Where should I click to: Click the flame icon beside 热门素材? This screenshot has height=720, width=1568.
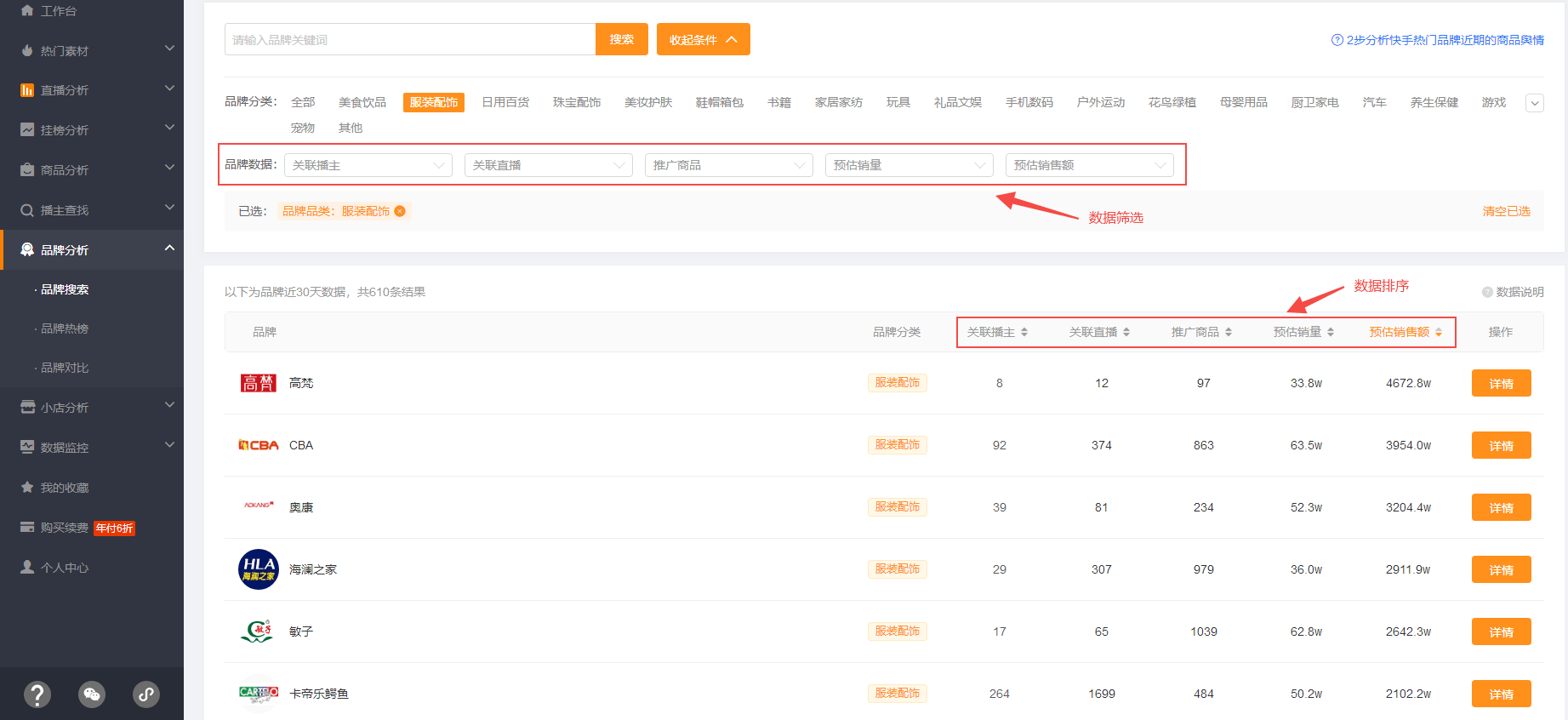[27, 50]
